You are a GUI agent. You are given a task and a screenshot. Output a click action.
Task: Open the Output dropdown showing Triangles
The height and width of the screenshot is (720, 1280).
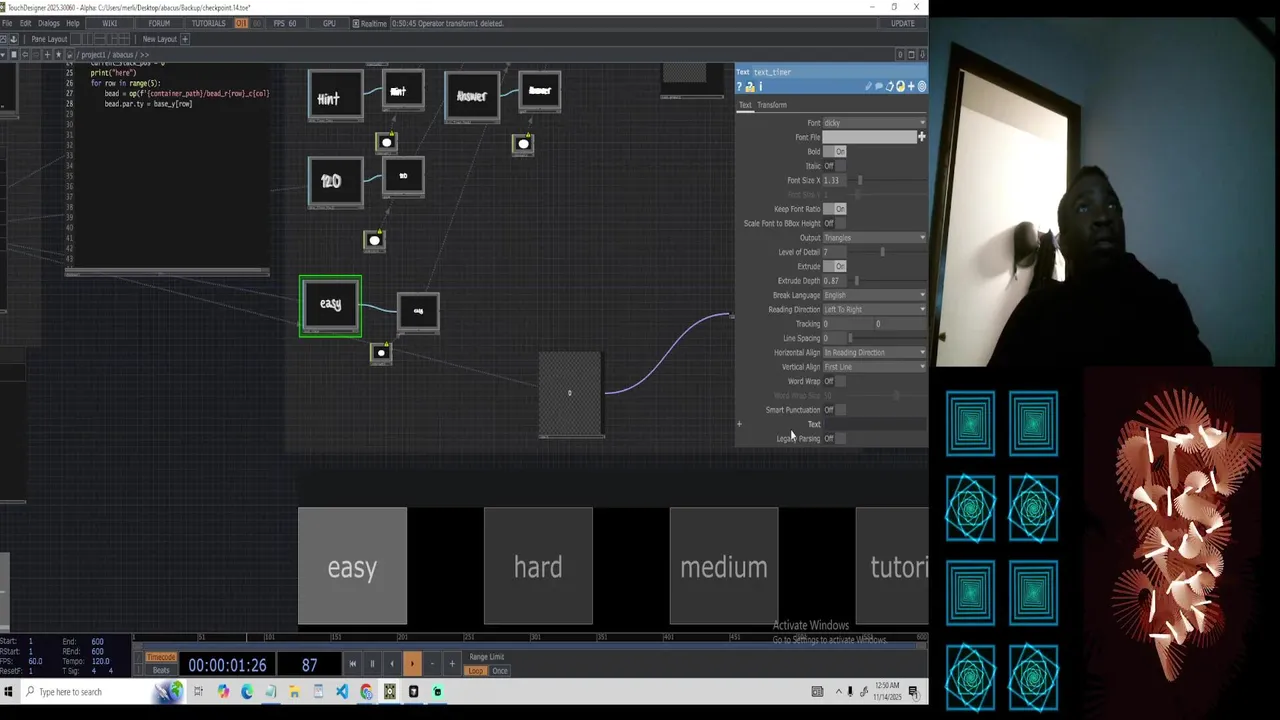pos(874,237)
